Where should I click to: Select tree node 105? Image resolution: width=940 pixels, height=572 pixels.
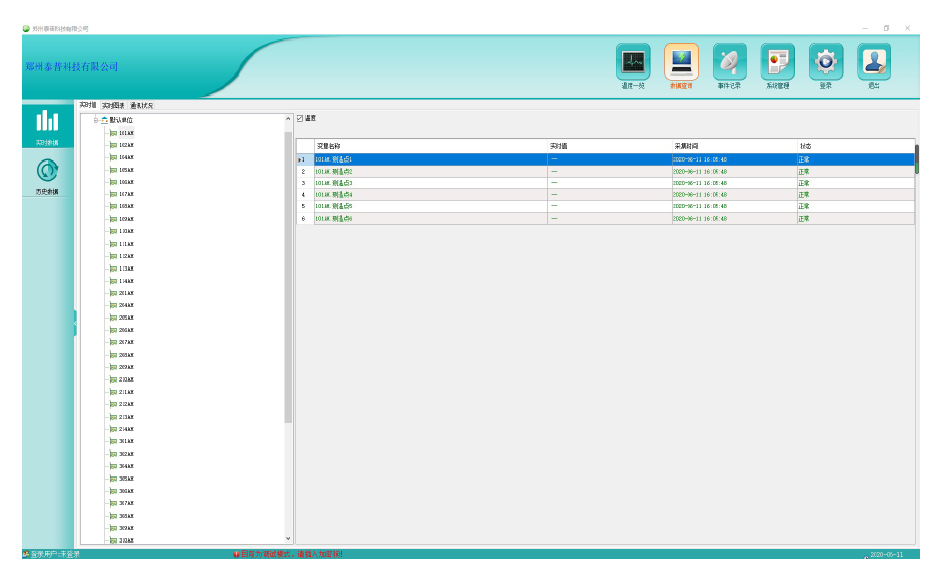(x=126, y=170)
